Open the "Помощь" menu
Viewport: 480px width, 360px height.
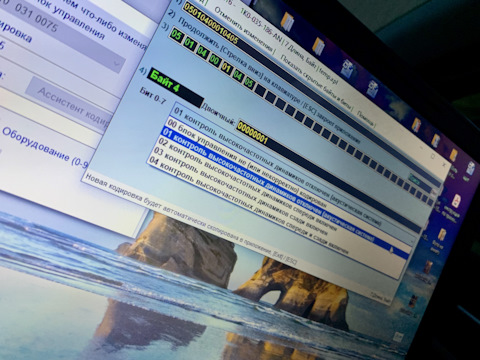coord(366,119)
